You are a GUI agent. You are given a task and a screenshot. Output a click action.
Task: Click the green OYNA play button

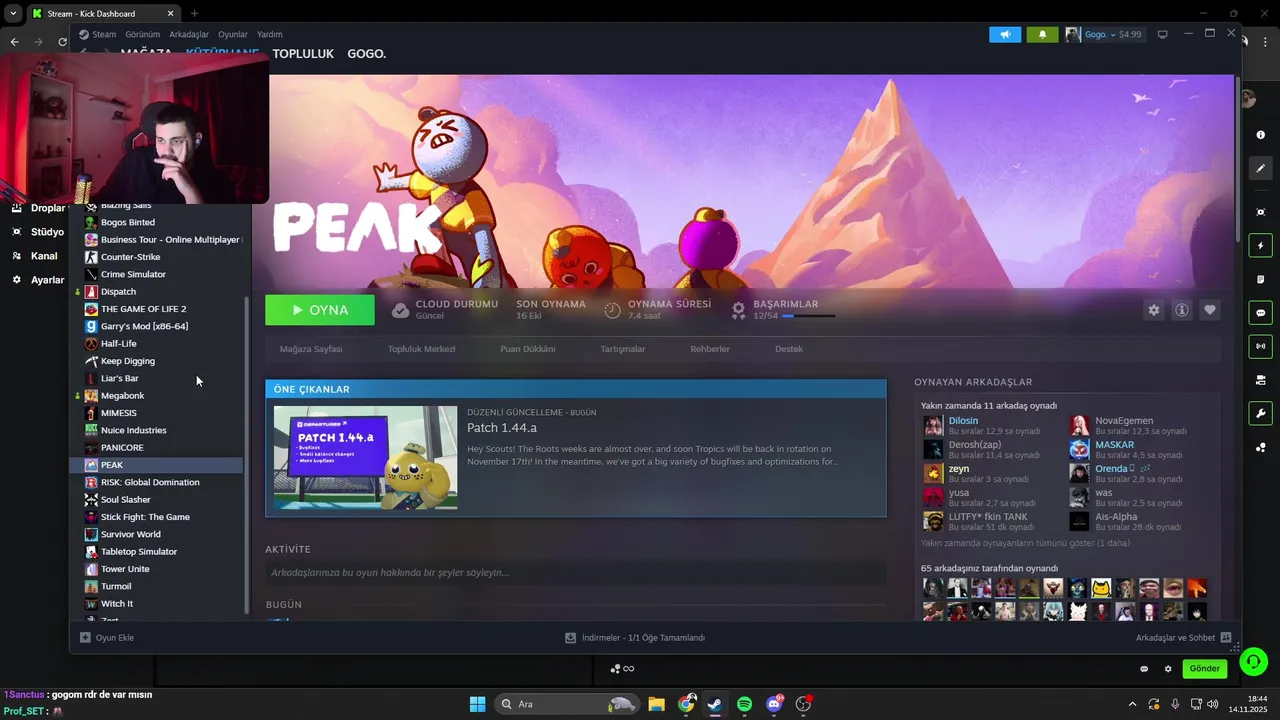tap(320, 310)
